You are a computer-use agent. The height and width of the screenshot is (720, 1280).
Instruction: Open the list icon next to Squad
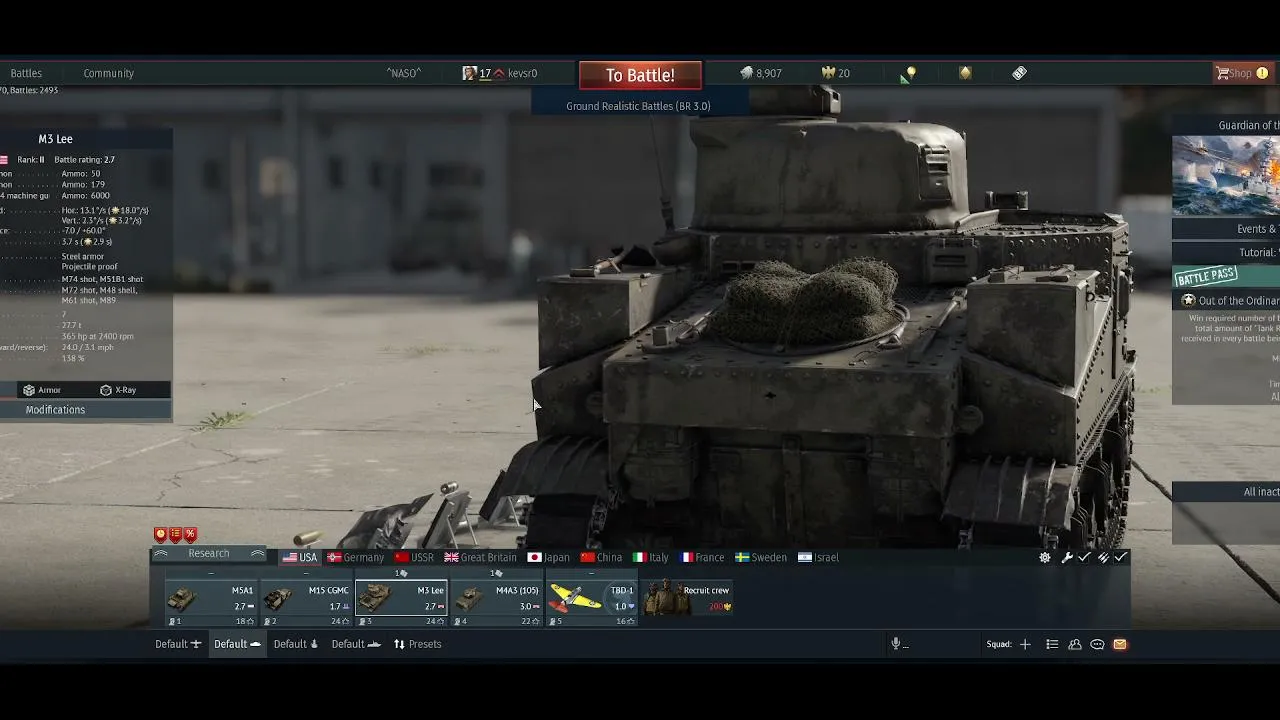pyautogui.click(x=1052, y=644)
